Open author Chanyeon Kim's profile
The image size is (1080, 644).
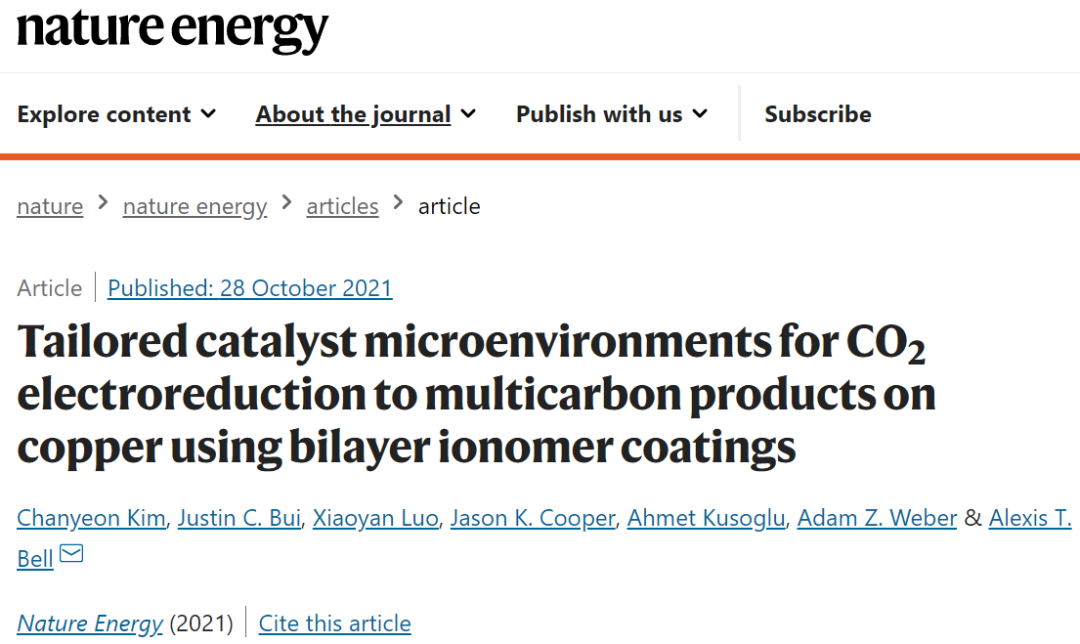[91, 518]
